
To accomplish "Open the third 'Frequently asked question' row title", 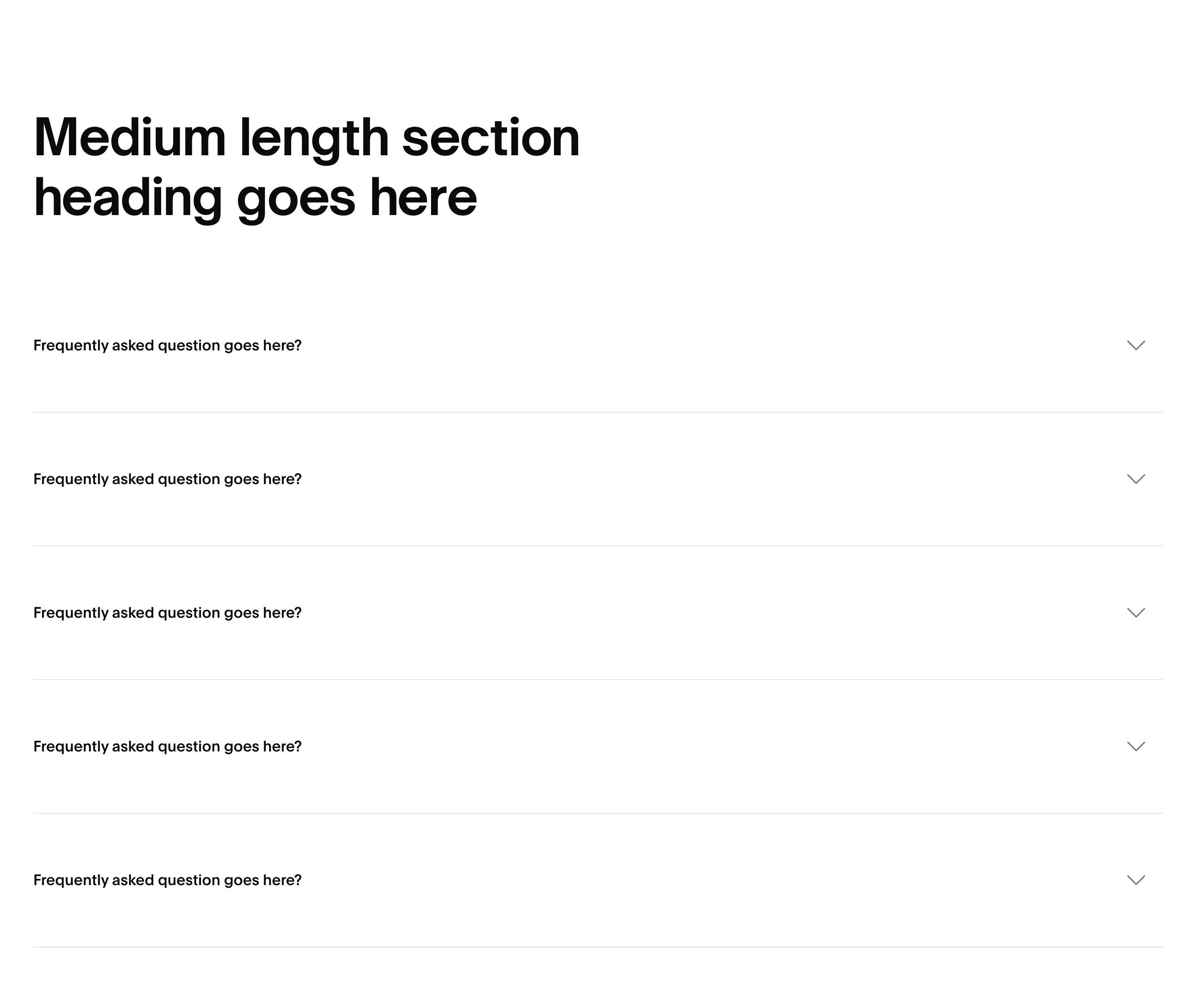I will [x=167, y=613].
